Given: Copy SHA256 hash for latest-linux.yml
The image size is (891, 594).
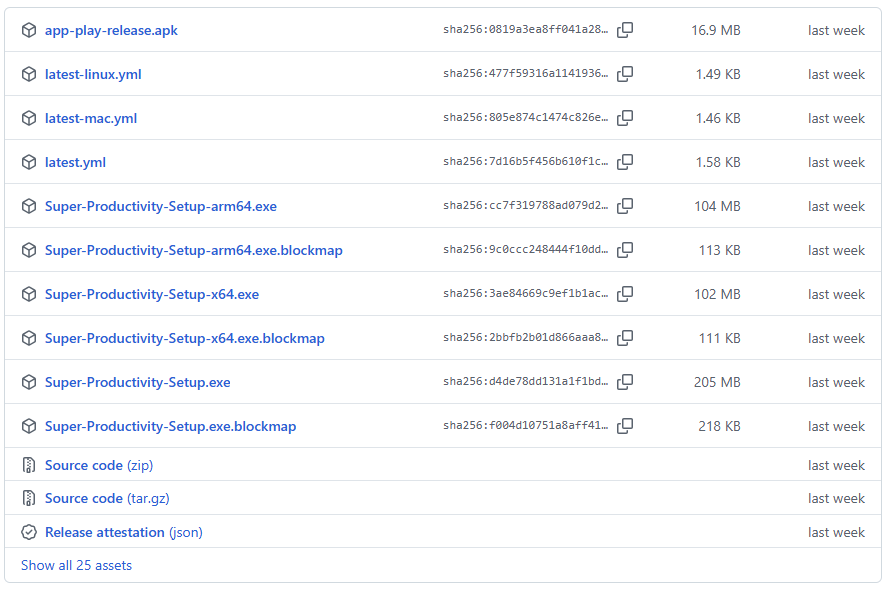Looking at the screenshot, I should coord(625,74).
